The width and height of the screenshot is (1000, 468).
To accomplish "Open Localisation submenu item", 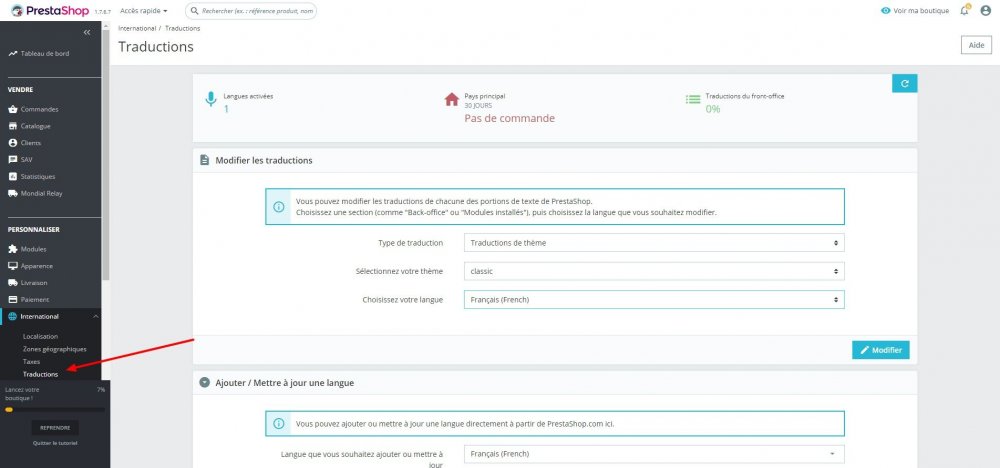I will tap(40, 336).
